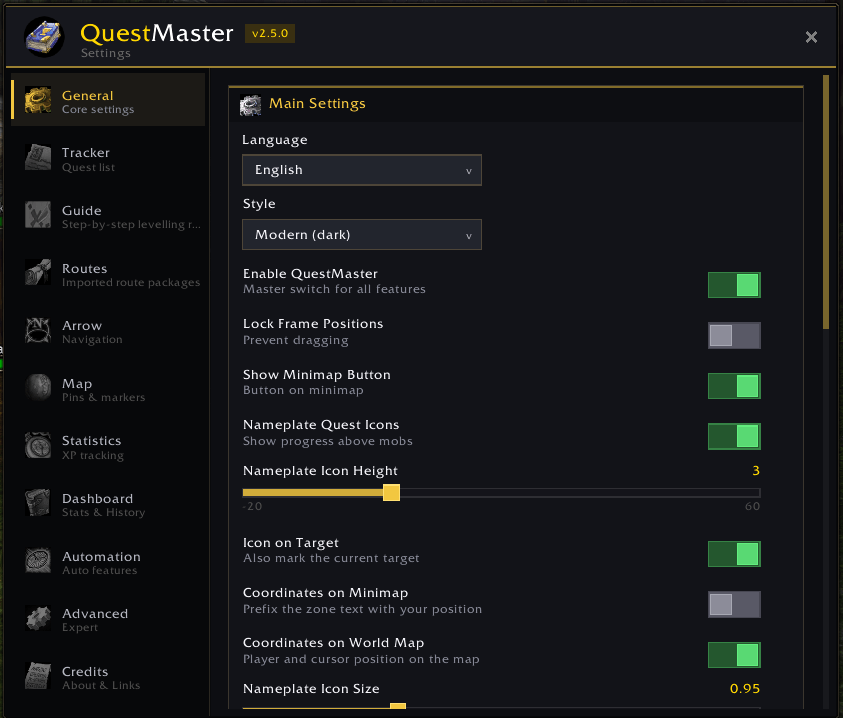Toggle Nameplate Quest Icons off
Screen dimensions: 843x718
(x=734, y=436)
